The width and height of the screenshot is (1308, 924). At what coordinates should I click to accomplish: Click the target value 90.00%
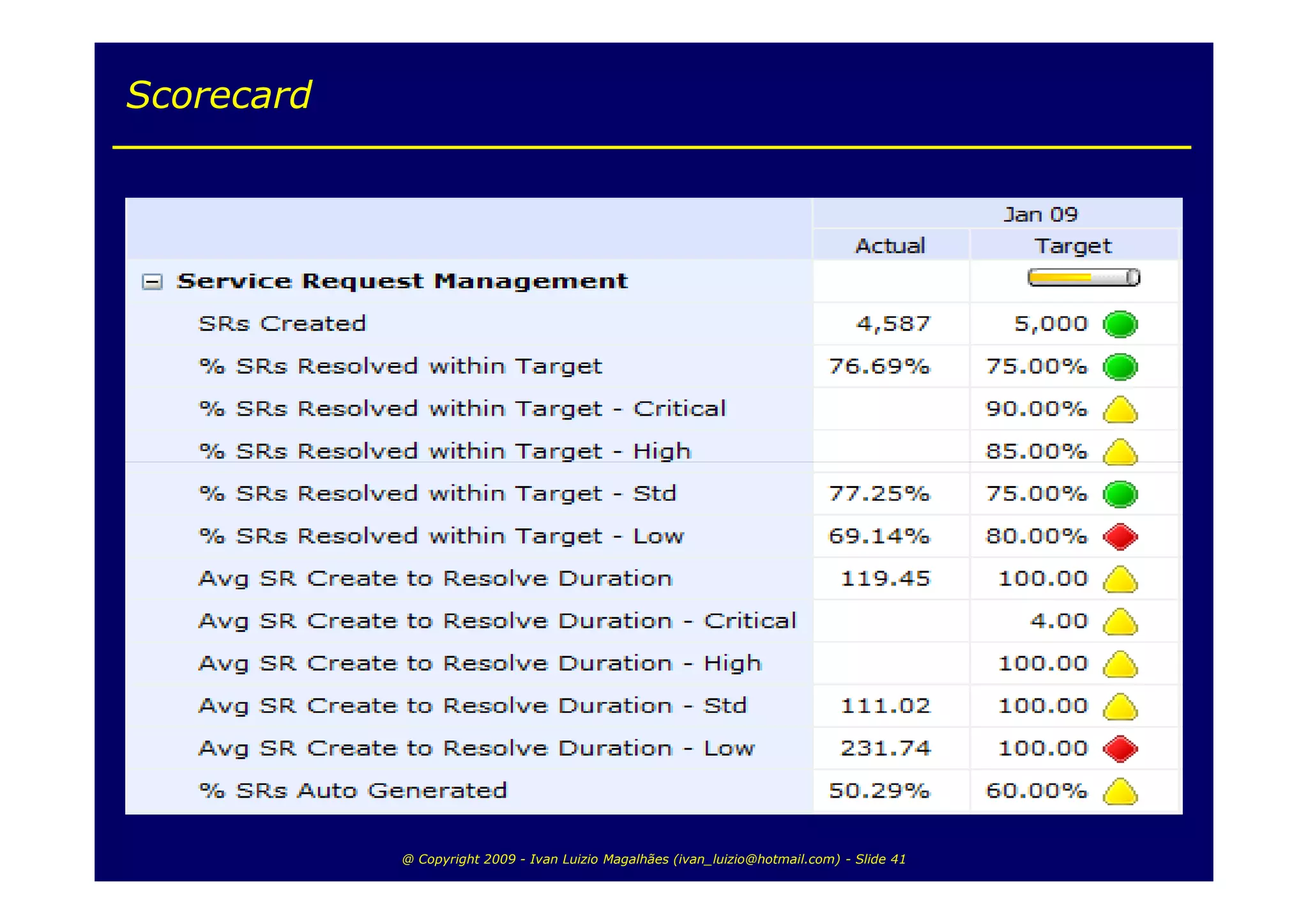click(x=1037, y=409)
